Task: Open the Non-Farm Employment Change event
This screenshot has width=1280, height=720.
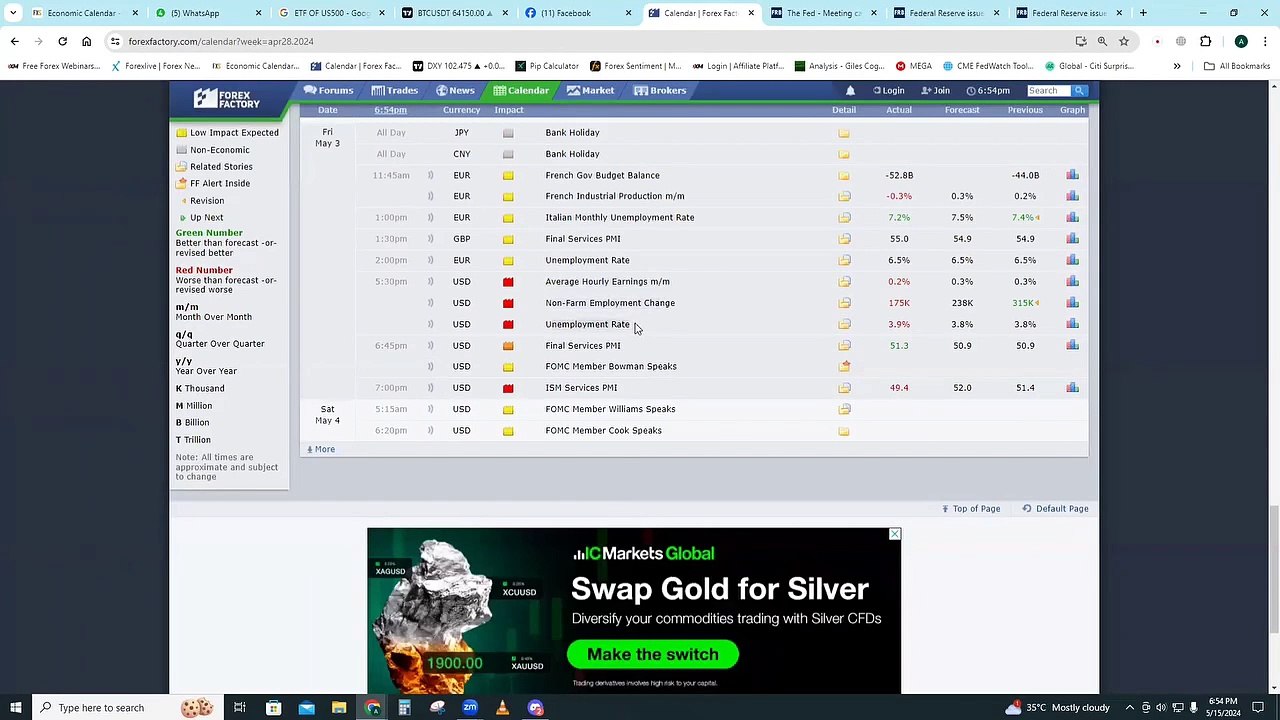Action: 610,303
